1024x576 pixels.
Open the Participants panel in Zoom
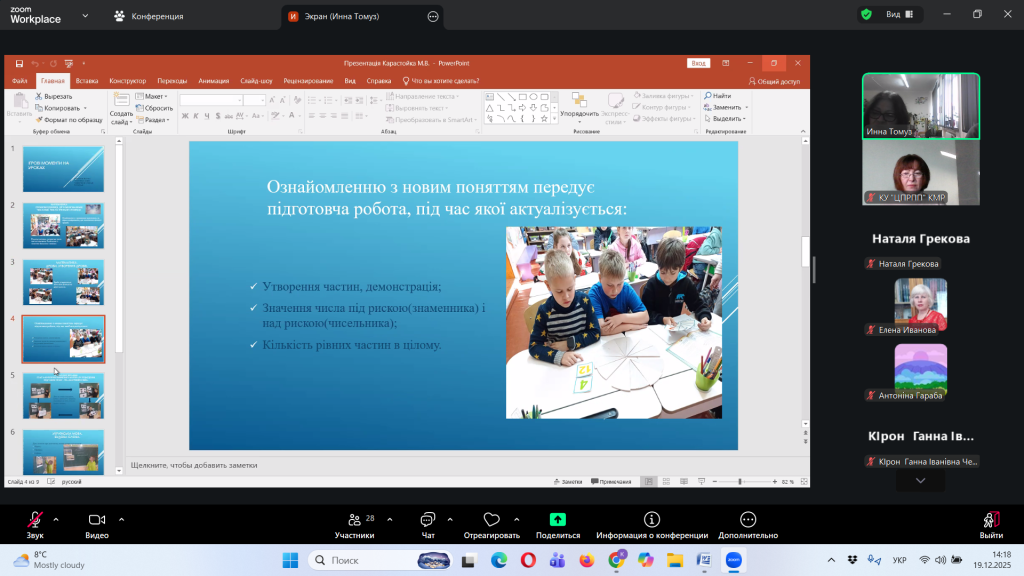353,520
